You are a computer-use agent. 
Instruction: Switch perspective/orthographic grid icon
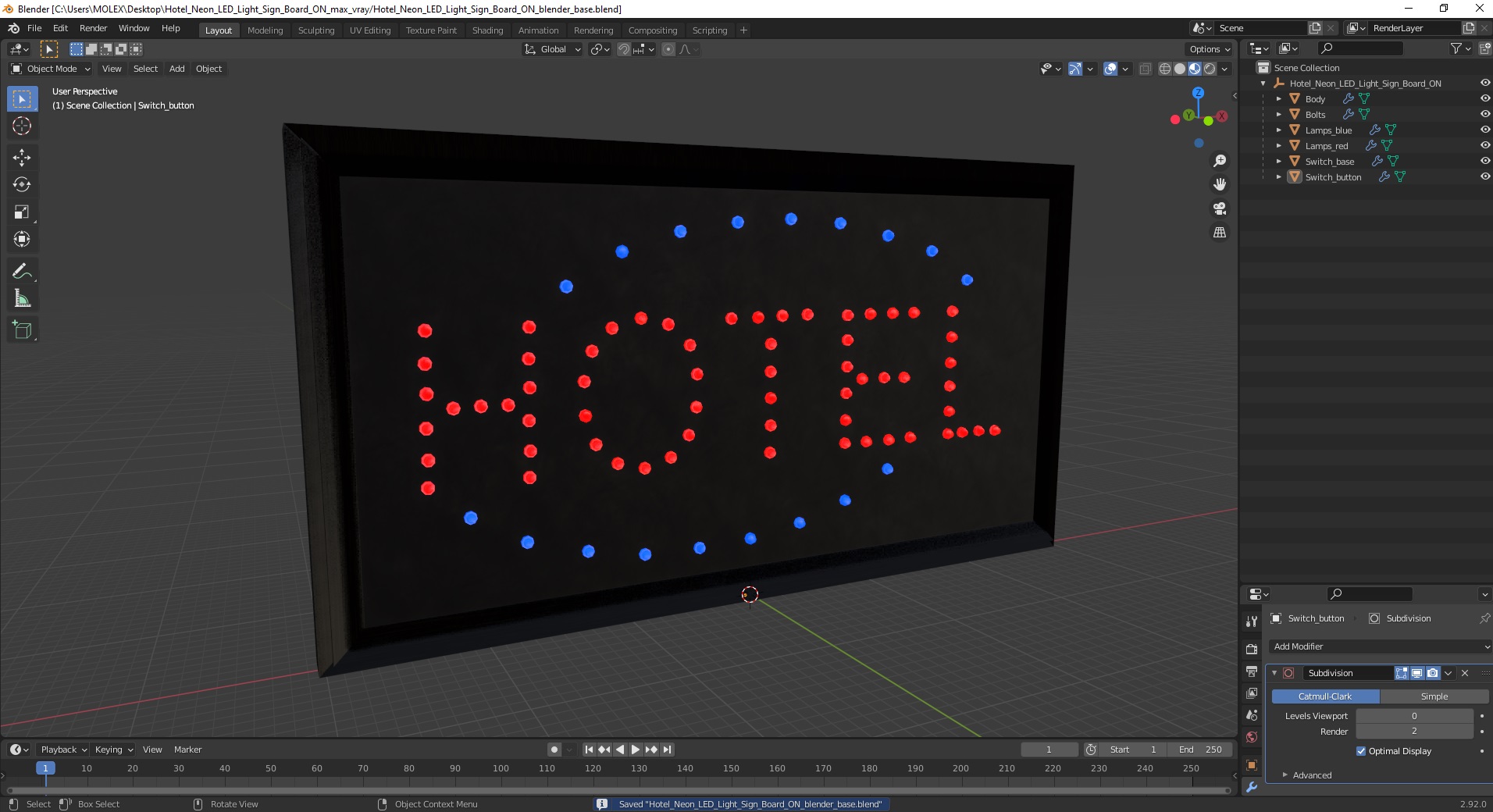1219,233
